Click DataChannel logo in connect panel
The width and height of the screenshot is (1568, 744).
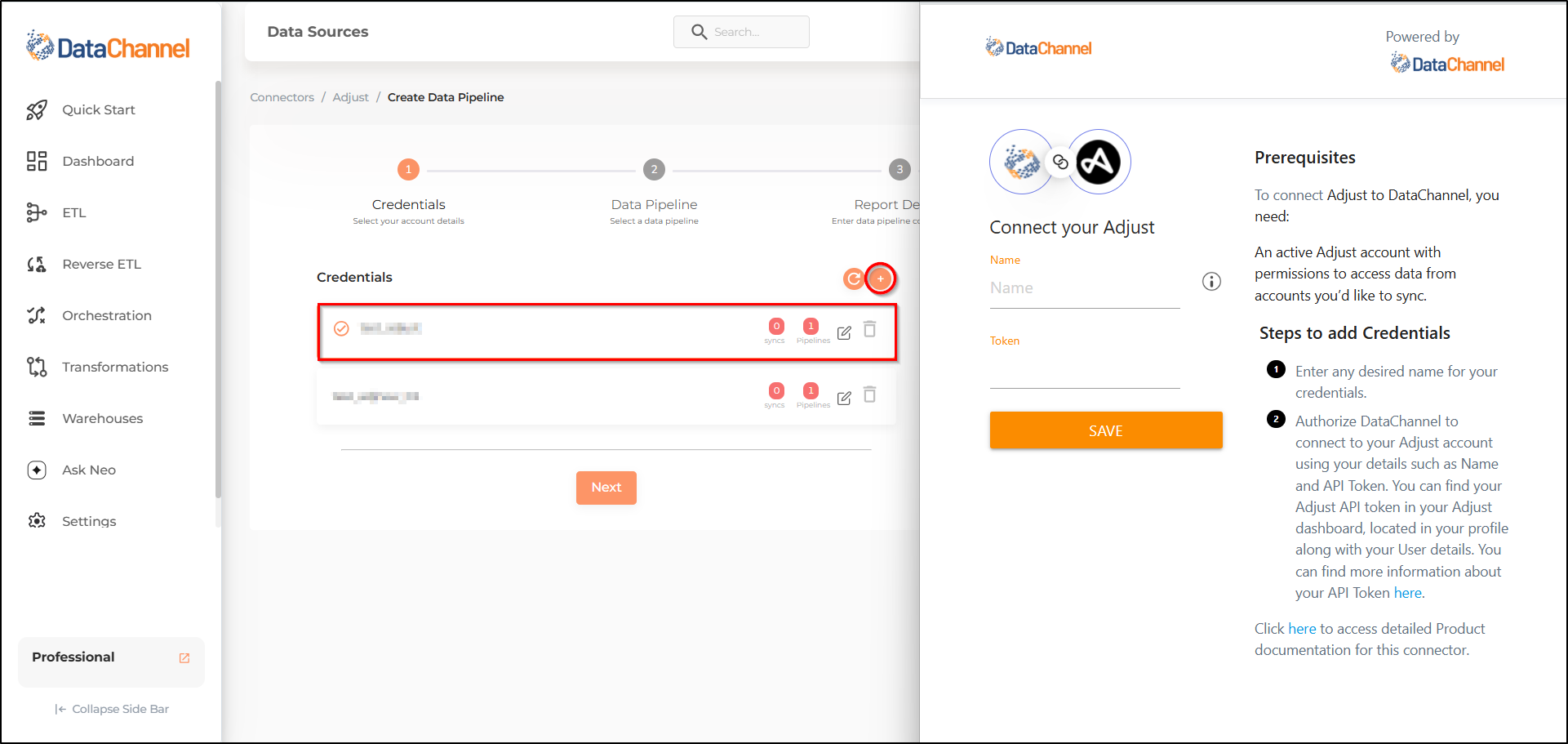1037,47
